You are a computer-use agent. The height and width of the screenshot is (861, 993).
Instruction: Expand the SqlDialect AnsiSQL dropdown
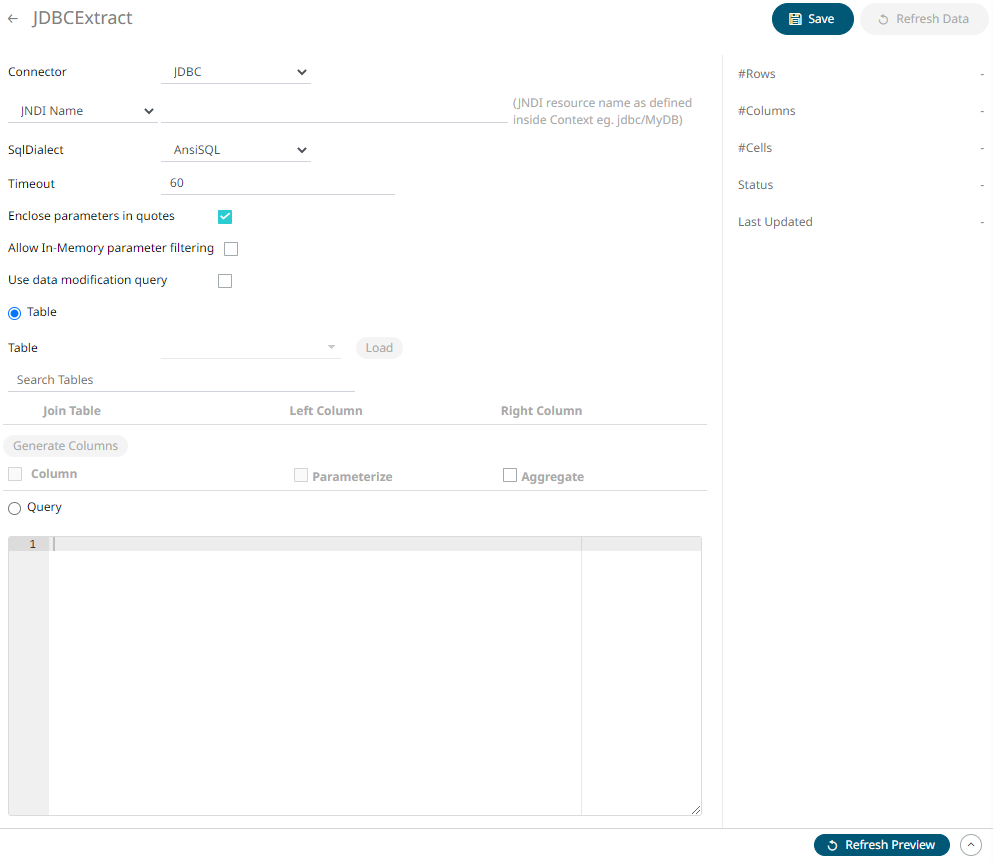pyautogui.click(x=236, y=150)
